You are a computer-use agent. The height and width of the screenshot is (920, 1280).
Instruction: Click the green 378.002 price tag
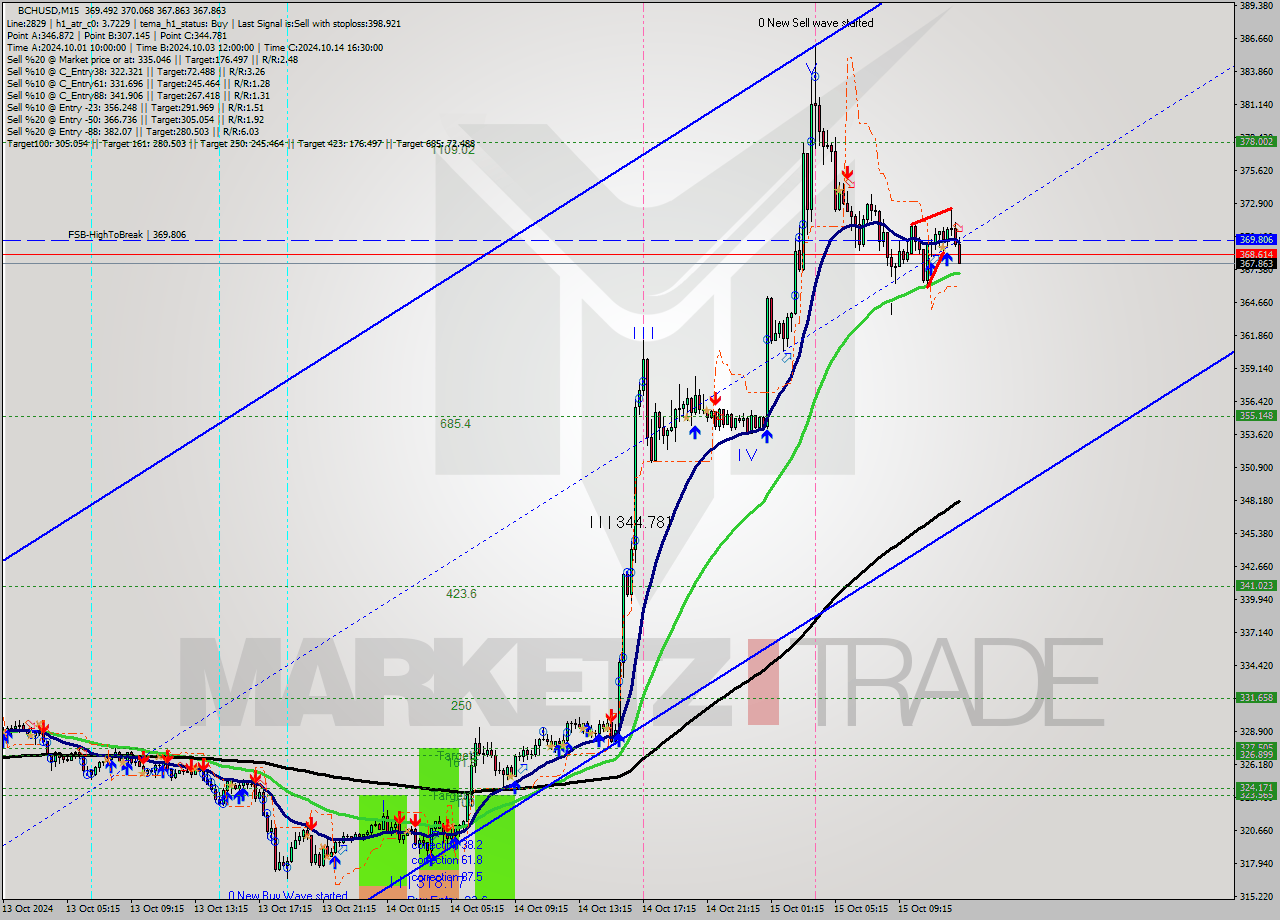(1256, 141)
